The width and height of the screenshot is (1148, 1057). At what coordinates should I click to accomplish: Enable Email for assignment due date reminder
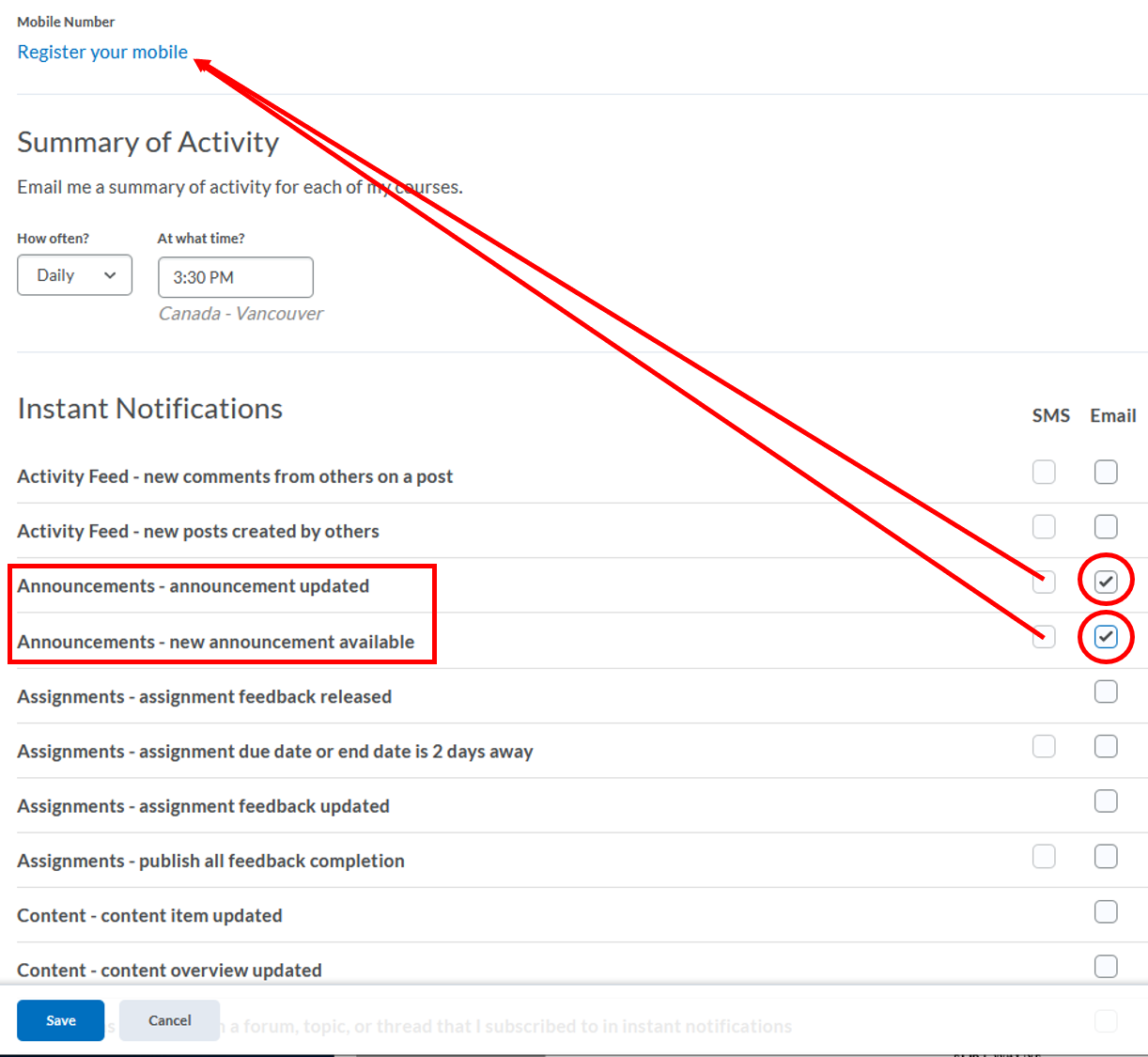coord(1106,745)
